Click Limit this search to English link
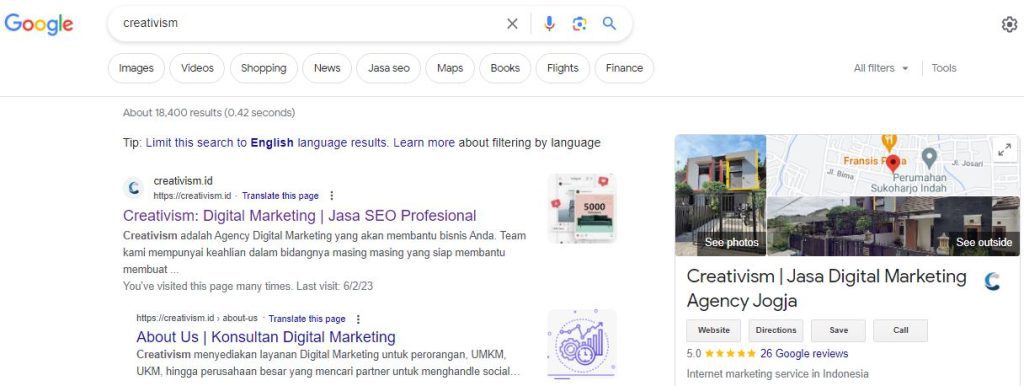Viewport: 1024px width, 386px height. (267, 143)
